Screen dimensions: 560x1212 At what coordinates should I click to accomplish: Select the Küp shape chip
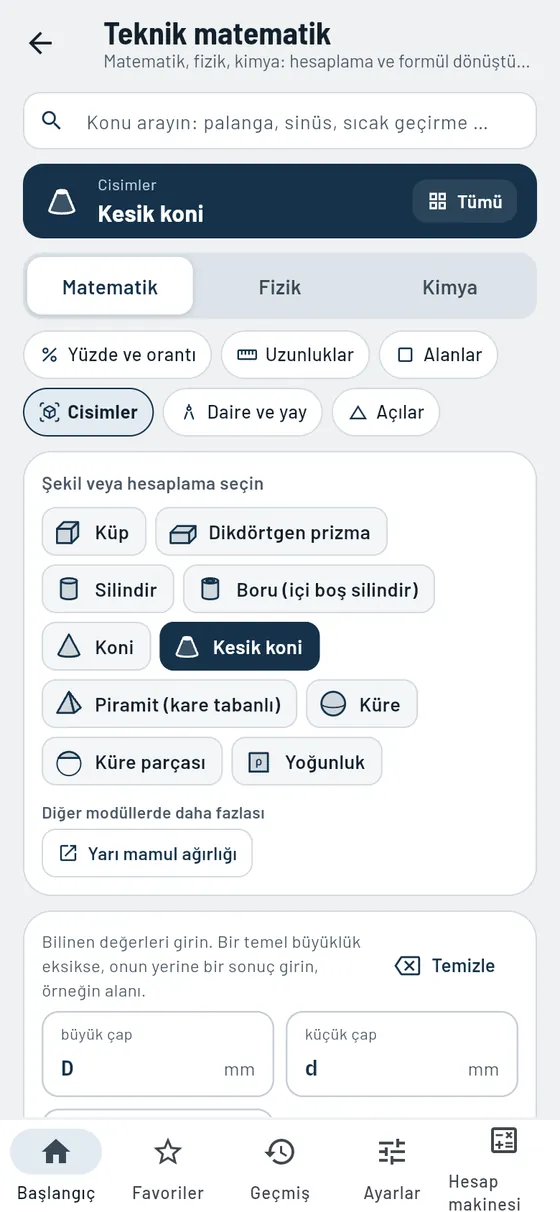point(94,533)
